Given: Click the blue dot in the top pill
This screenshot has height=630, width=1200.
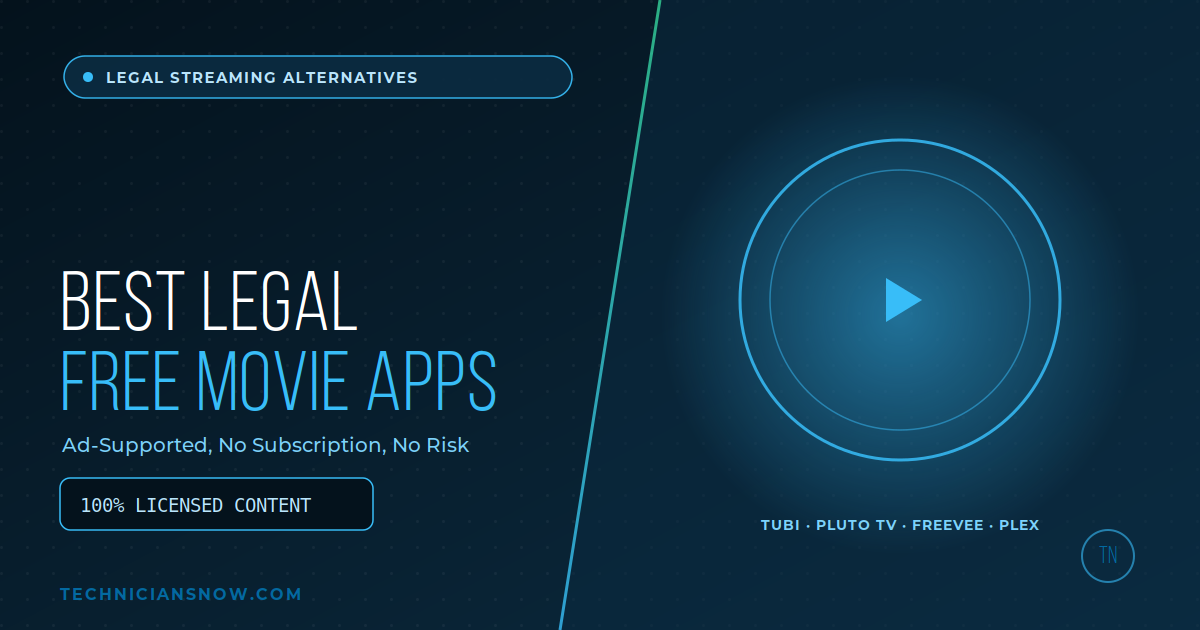Looking at the screenshot, I should pyautogui.click(x=88, y=77).
